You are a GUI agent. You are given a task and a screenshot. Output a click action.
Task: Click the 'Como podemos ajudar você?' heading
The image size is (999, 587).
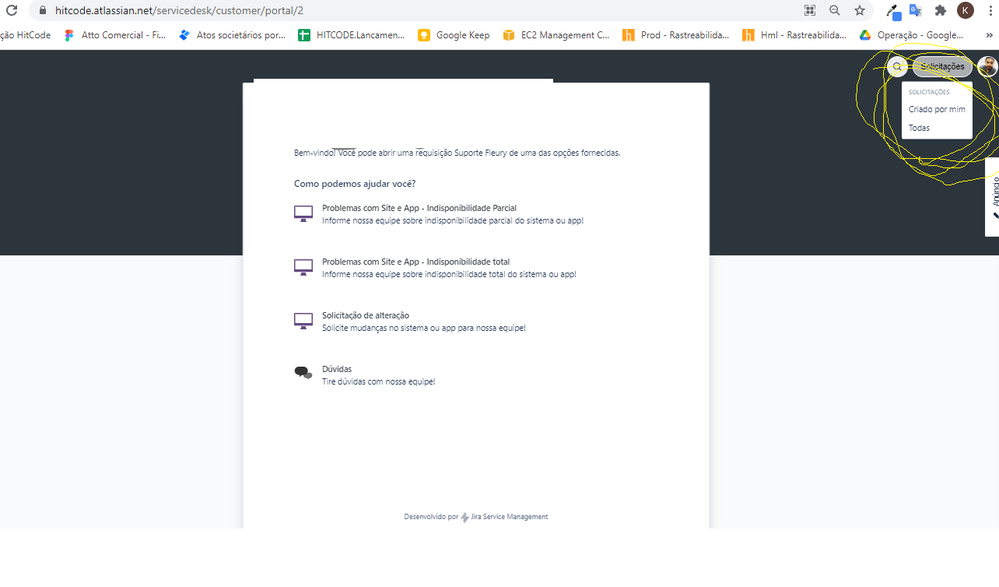point(355,184)
